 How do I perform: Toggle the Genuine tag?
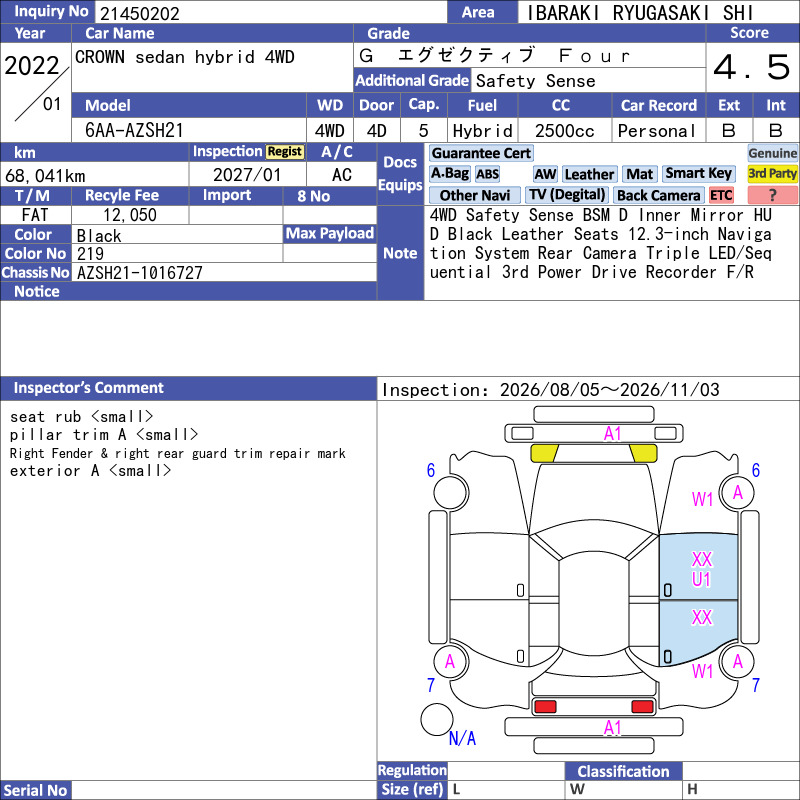pos(772,153)
